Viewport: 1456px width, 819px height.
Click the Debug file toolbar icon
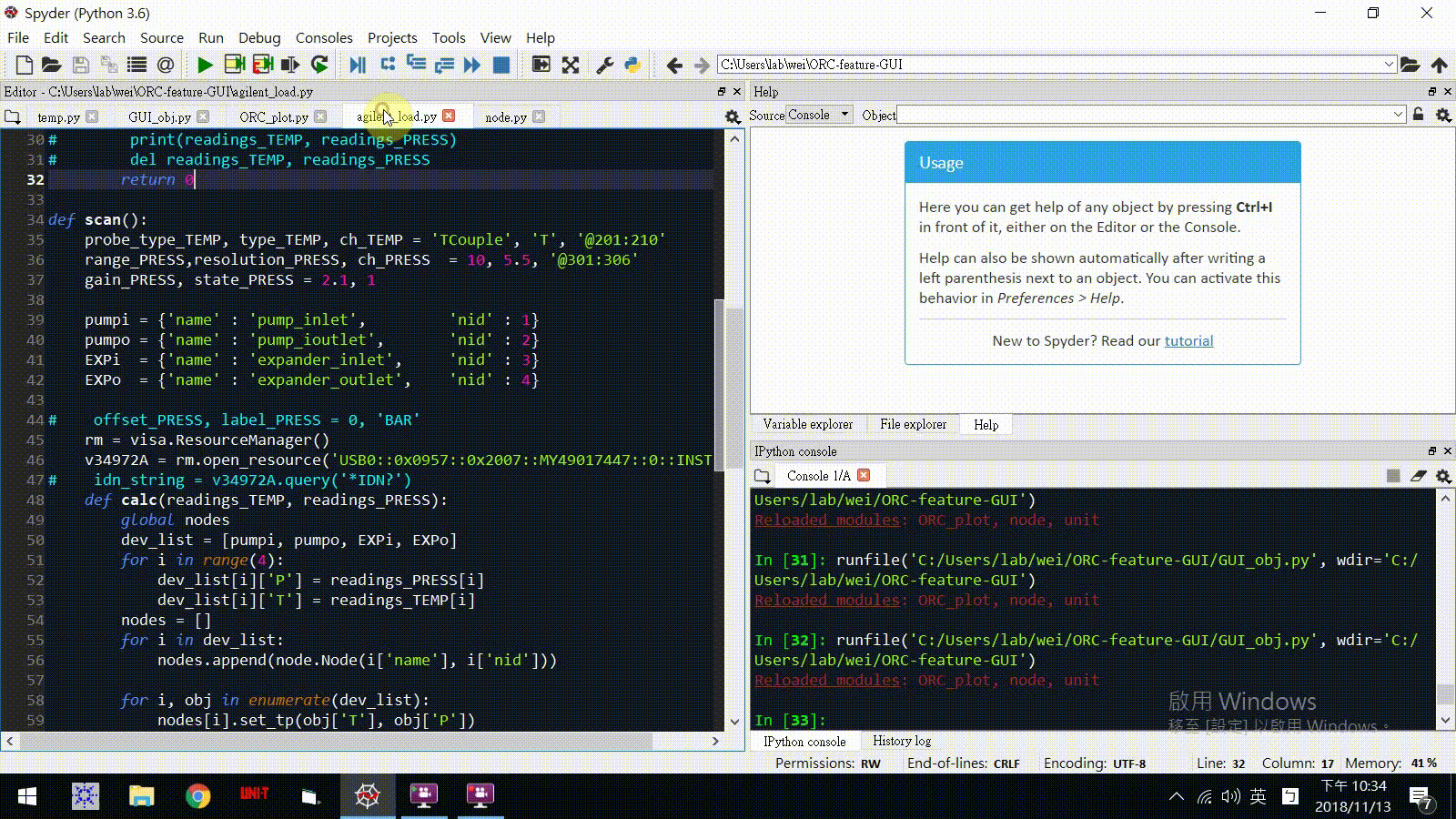tap(358, 65)
